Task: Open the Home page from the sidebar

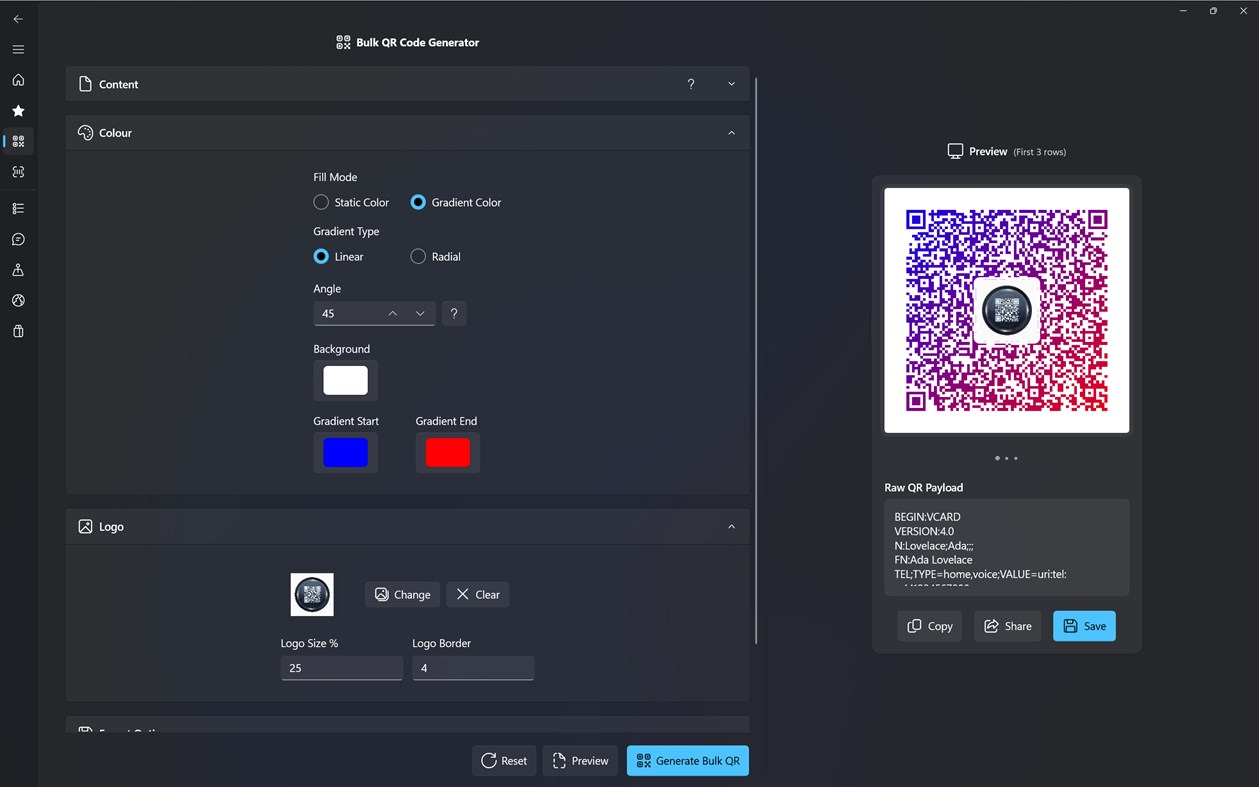Action: pyautogui.click(x=18, y=80)
